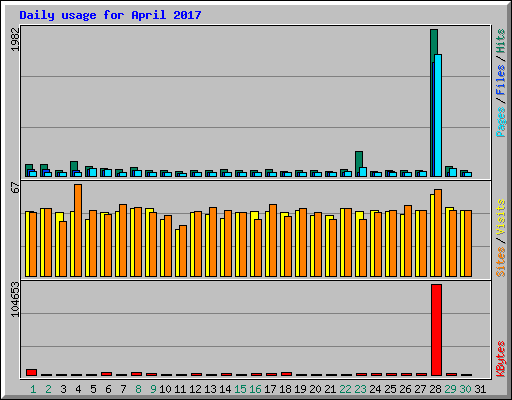Click day label 4 on the x-axis

(x=78, y=389)
